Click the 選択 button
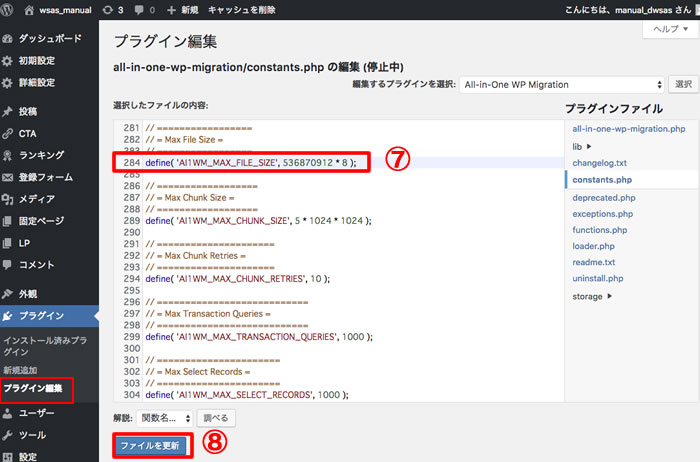The width and height of the screenshot is (700, 462). (683, 84)
